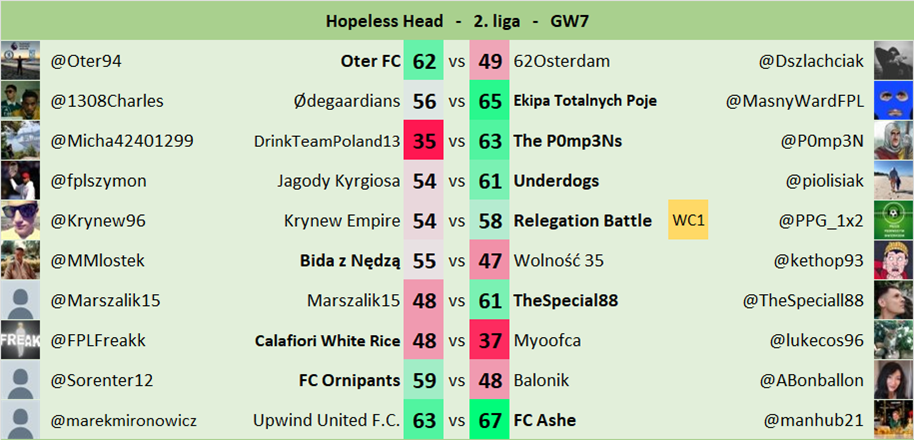914x440 pixels.
Task: Open the profile picture next to @Krynew96
Action: tap(20, 220)
